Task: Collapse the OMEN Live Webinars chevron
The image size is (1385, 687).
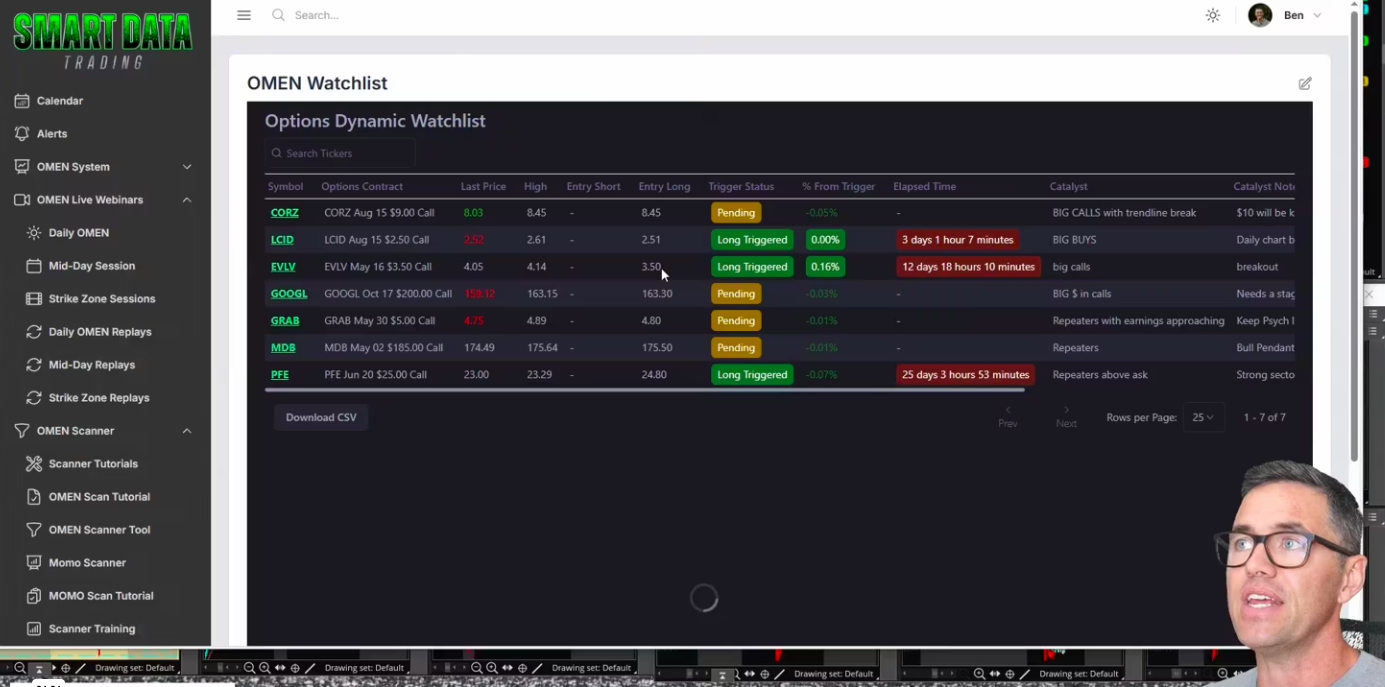Action: (187, 200)
